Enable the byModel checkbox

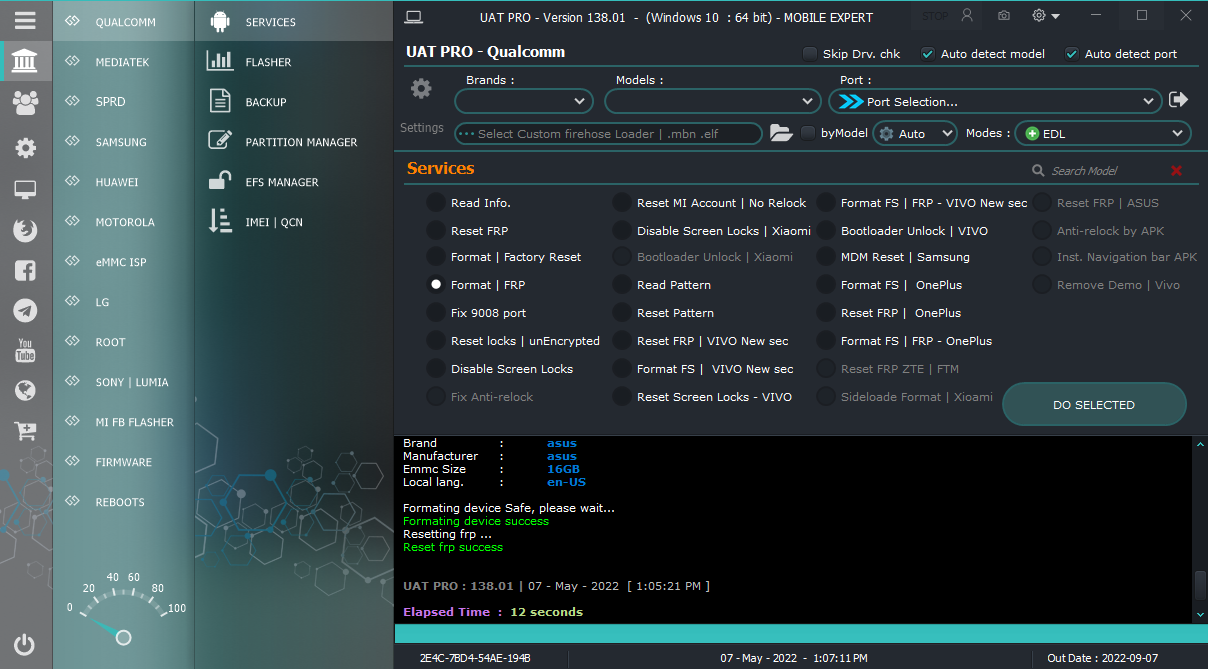[807, 132]
